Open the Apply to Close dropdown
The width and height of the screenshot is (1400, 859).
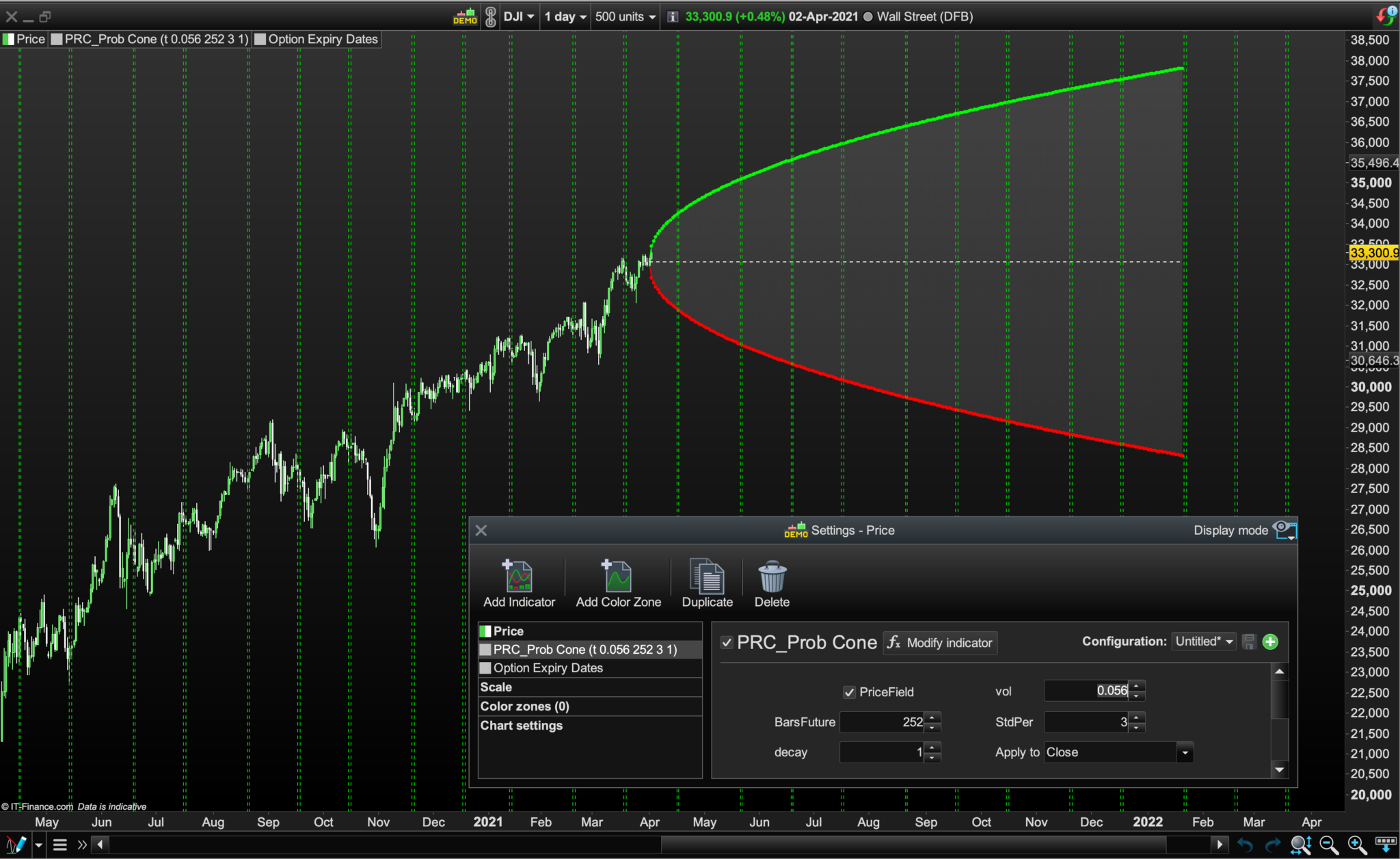(1185, 752)
